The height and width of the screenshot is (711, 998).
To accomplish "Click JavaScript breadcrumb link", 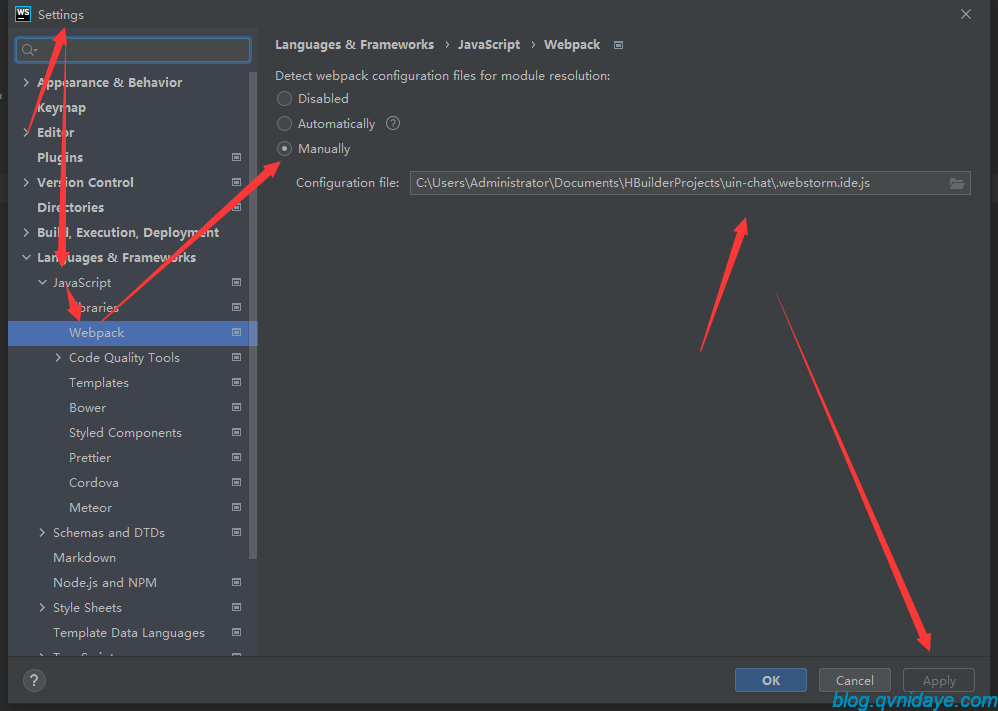I will (x=489, y=45).
